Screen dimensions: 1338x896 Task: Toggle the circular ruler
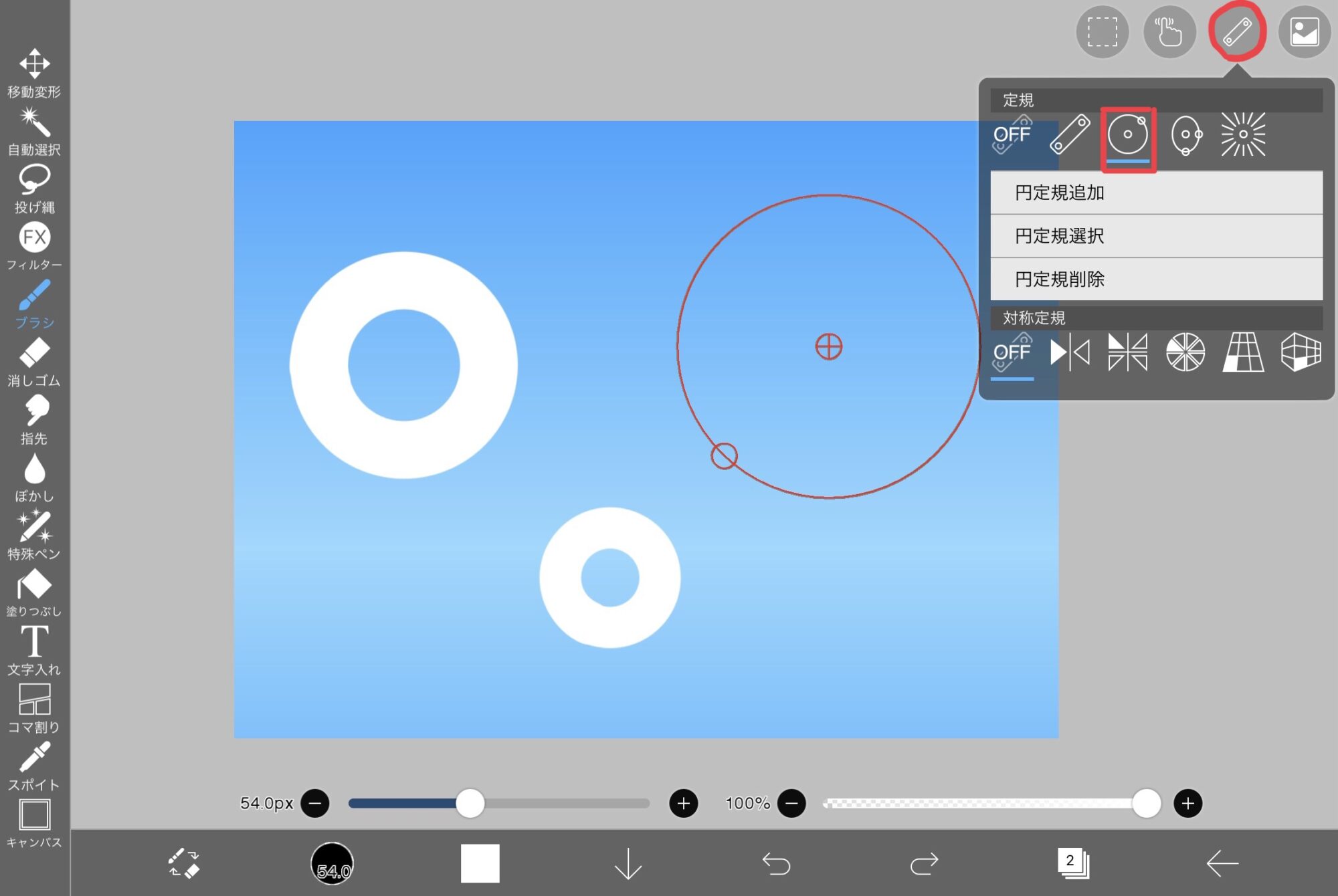tap(1128, 135)
